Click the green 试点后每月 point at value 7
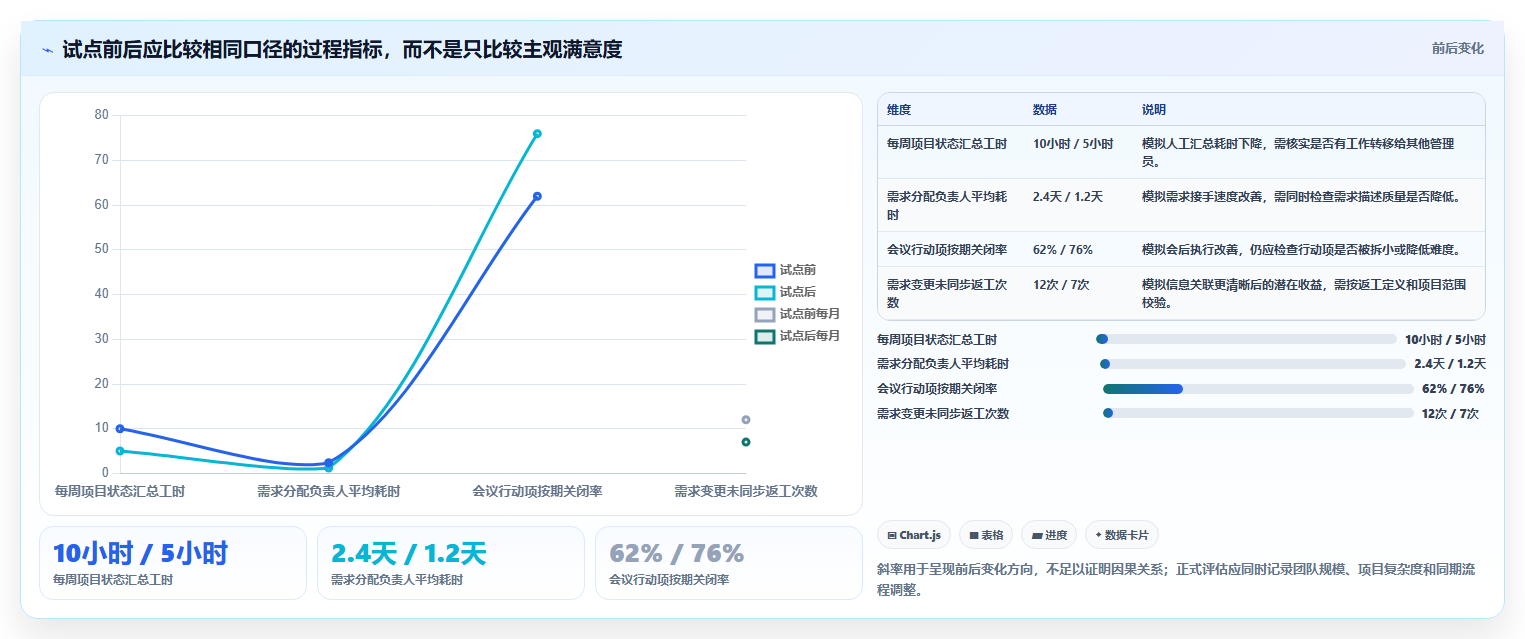The width and height of the screenshot is (1525, 639). point(746,442)
